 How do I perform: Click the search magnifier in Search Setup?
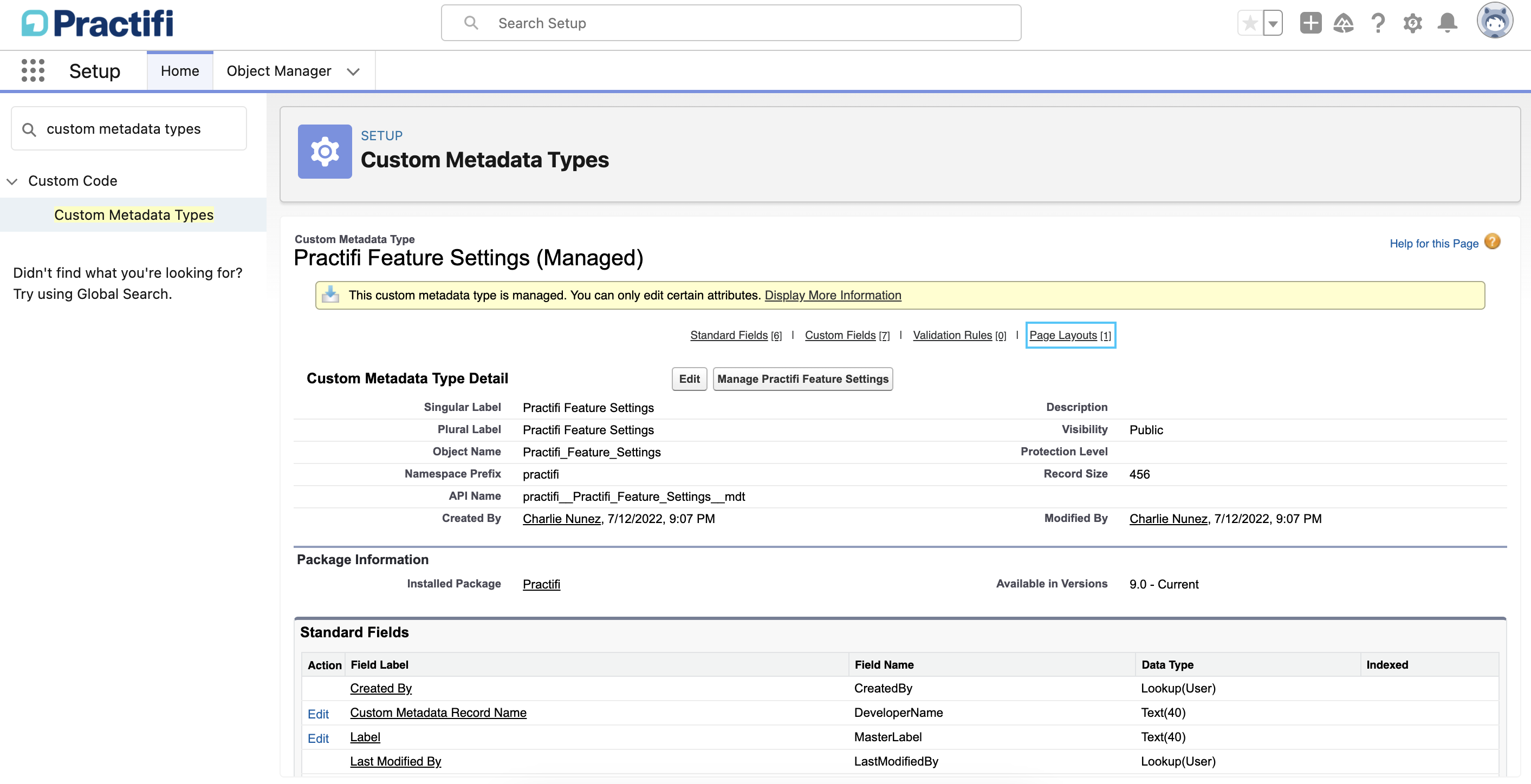[x=471, y=23]
